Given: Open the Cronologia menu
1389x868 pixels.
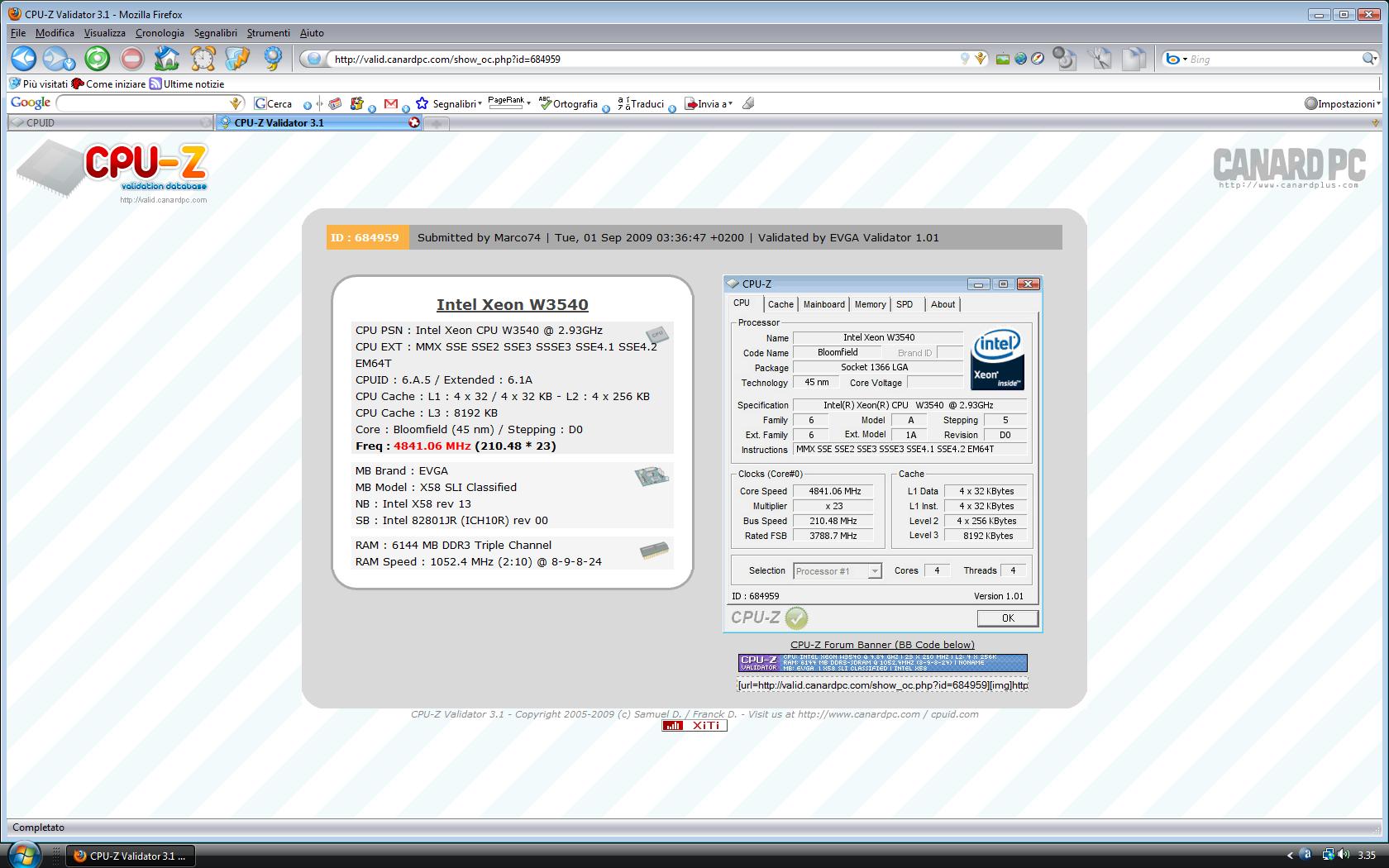Looking at the screenshot, I should point(160,33).
